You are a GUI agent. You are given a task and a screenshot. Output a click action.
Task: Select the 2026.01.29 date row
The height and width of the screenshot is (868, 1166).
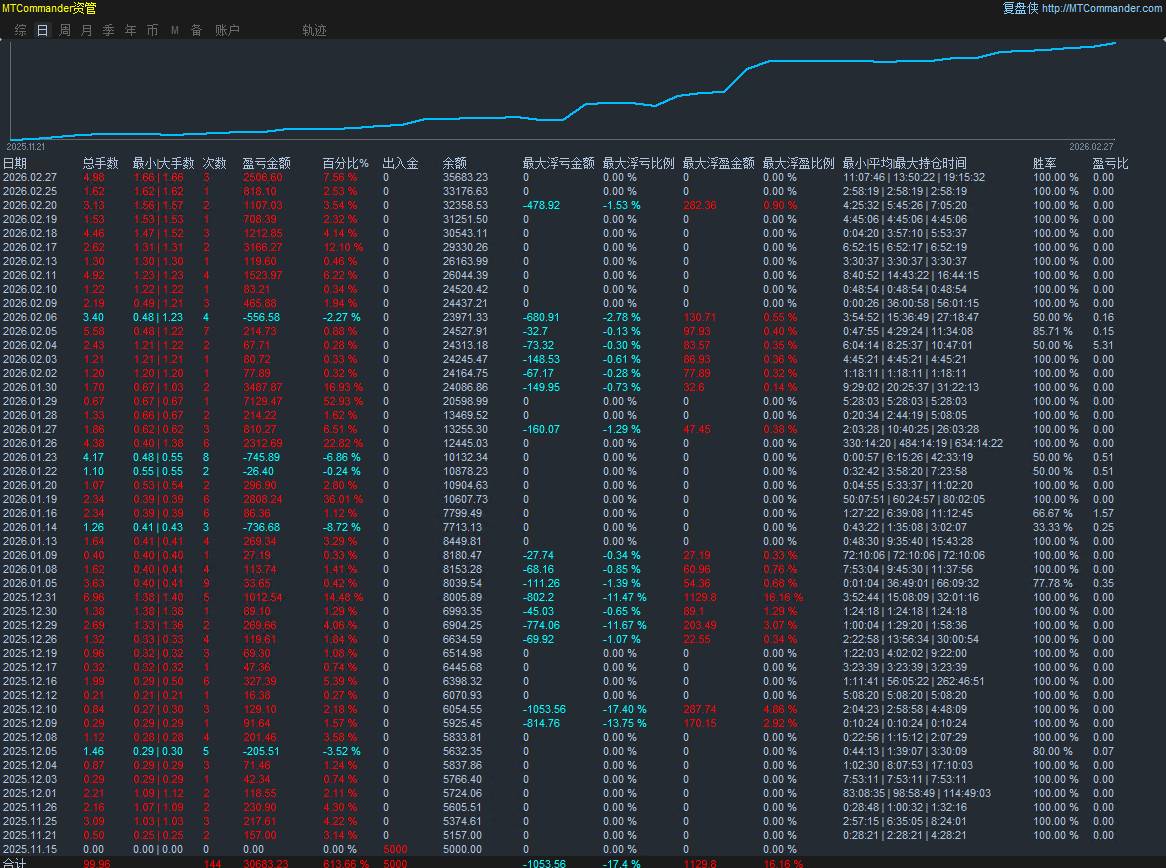[29, 401]
